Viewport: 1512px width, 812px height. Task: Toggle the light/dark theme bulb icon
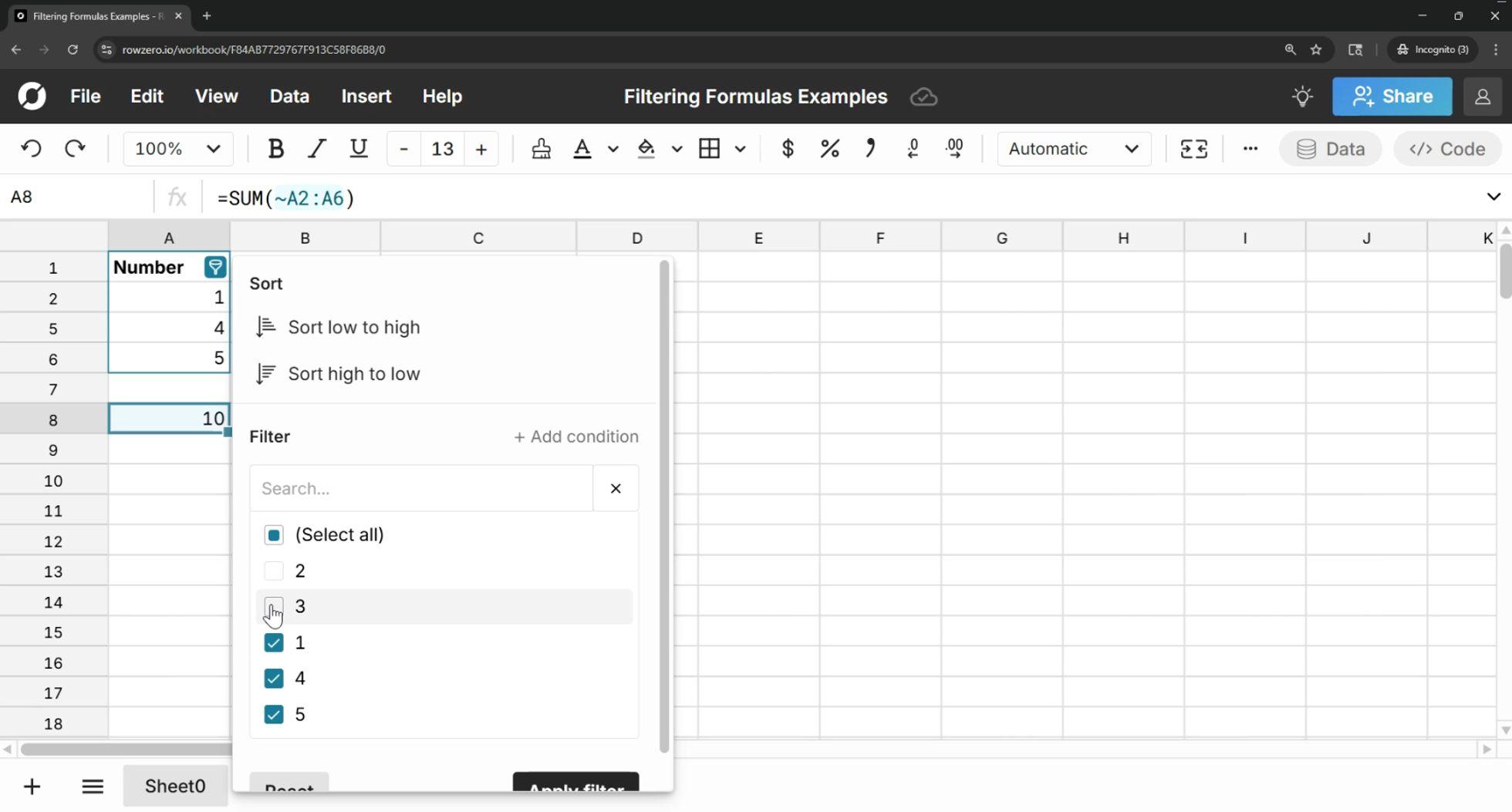click(1302, 96)
